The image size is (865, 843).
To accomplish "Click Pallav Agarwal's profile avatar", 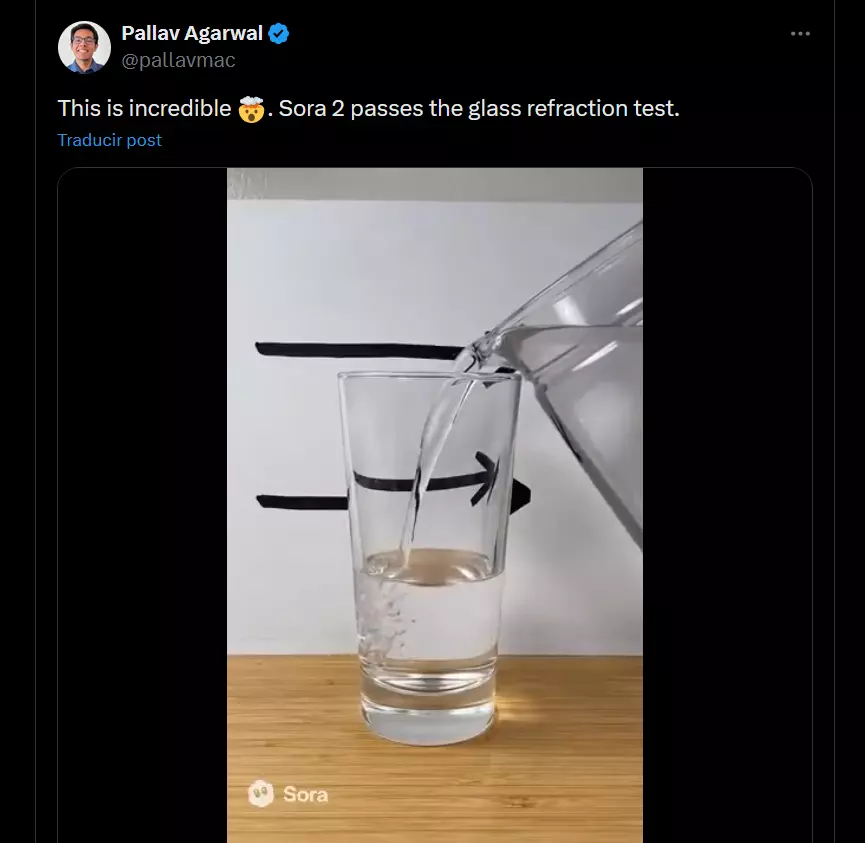I will [x=84, y=47].
